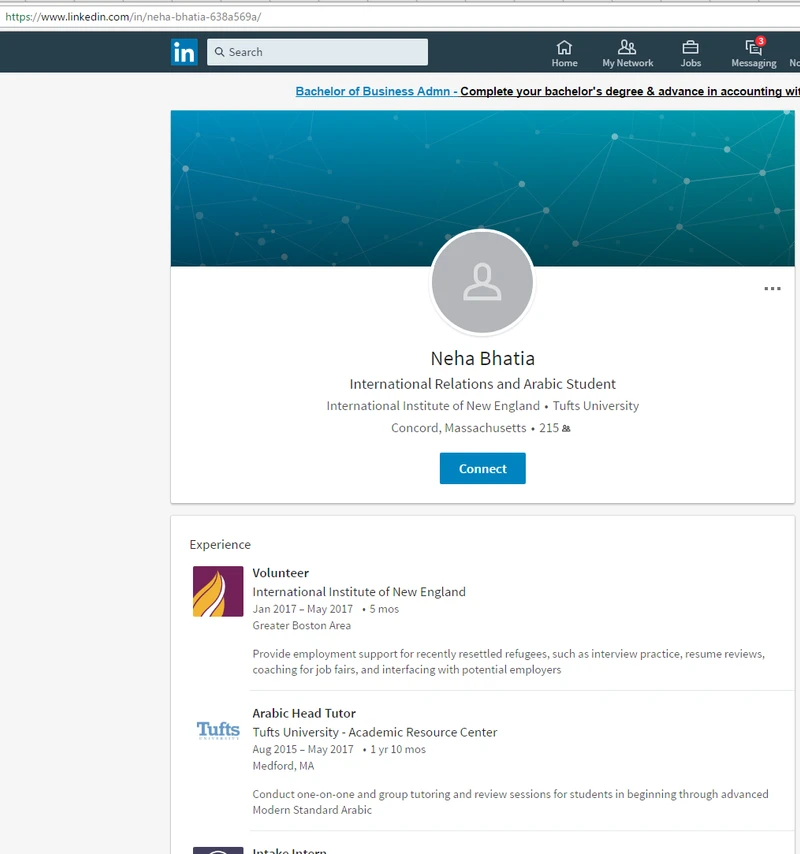800x854 pixels.
Task: Click the headline International Relations and Arabic Student
Action: tap(483, 384)
